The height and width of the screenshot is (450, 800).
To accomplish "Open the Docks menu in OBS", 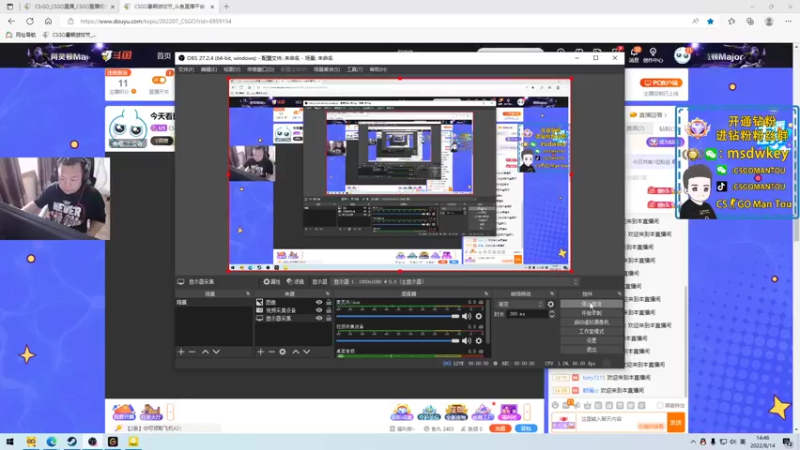I will click(x=260, y=69).
